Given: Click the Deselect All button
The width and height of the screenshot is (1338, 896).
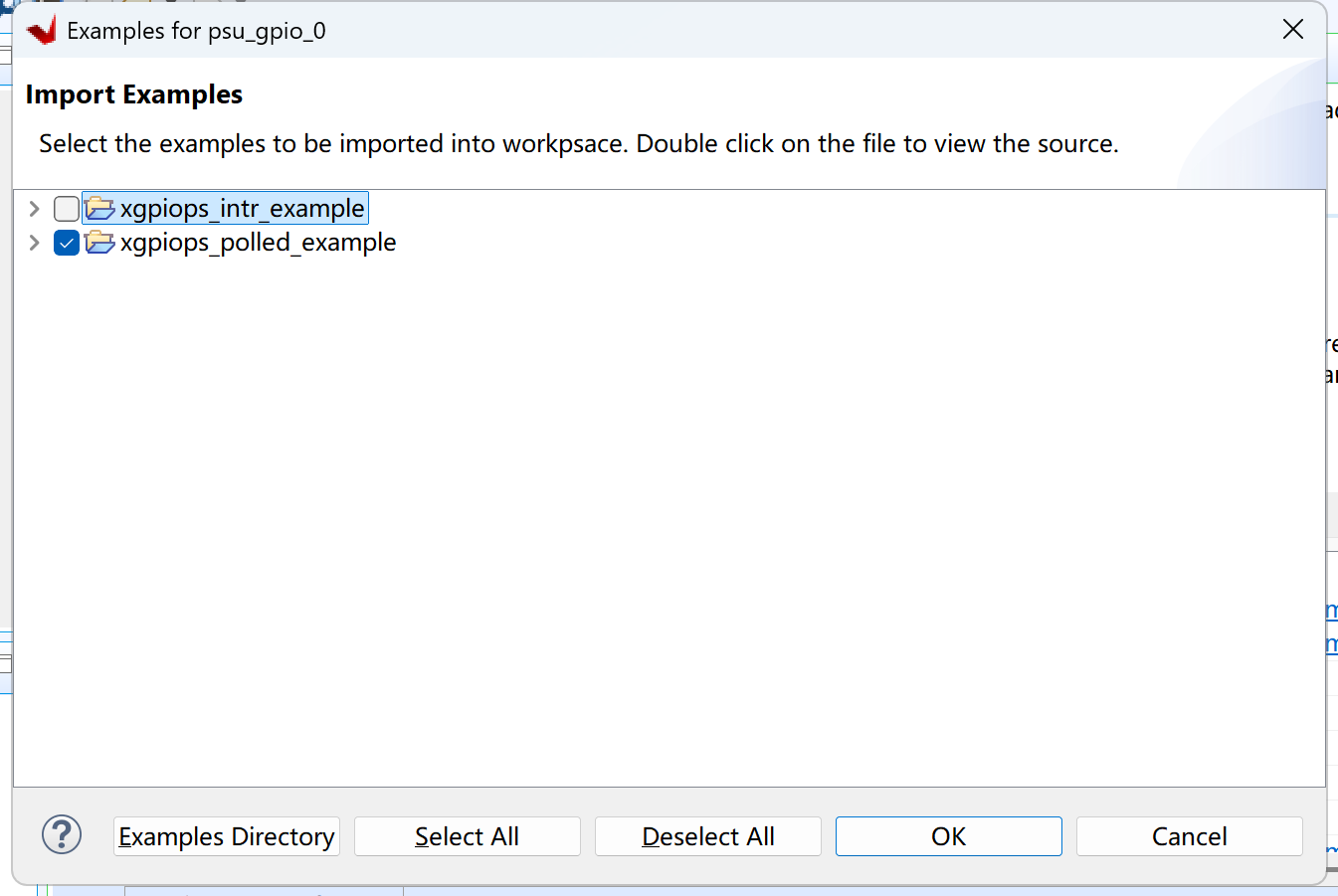Looking at the screenshot, I should click(x=708, y=836).
